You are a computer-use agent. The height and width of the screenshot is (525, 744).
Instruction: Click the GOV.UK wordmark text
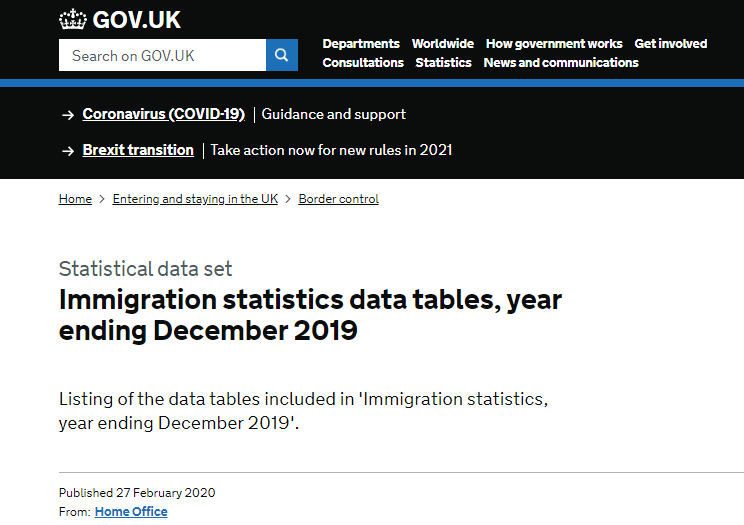click(x=137, y=20)
